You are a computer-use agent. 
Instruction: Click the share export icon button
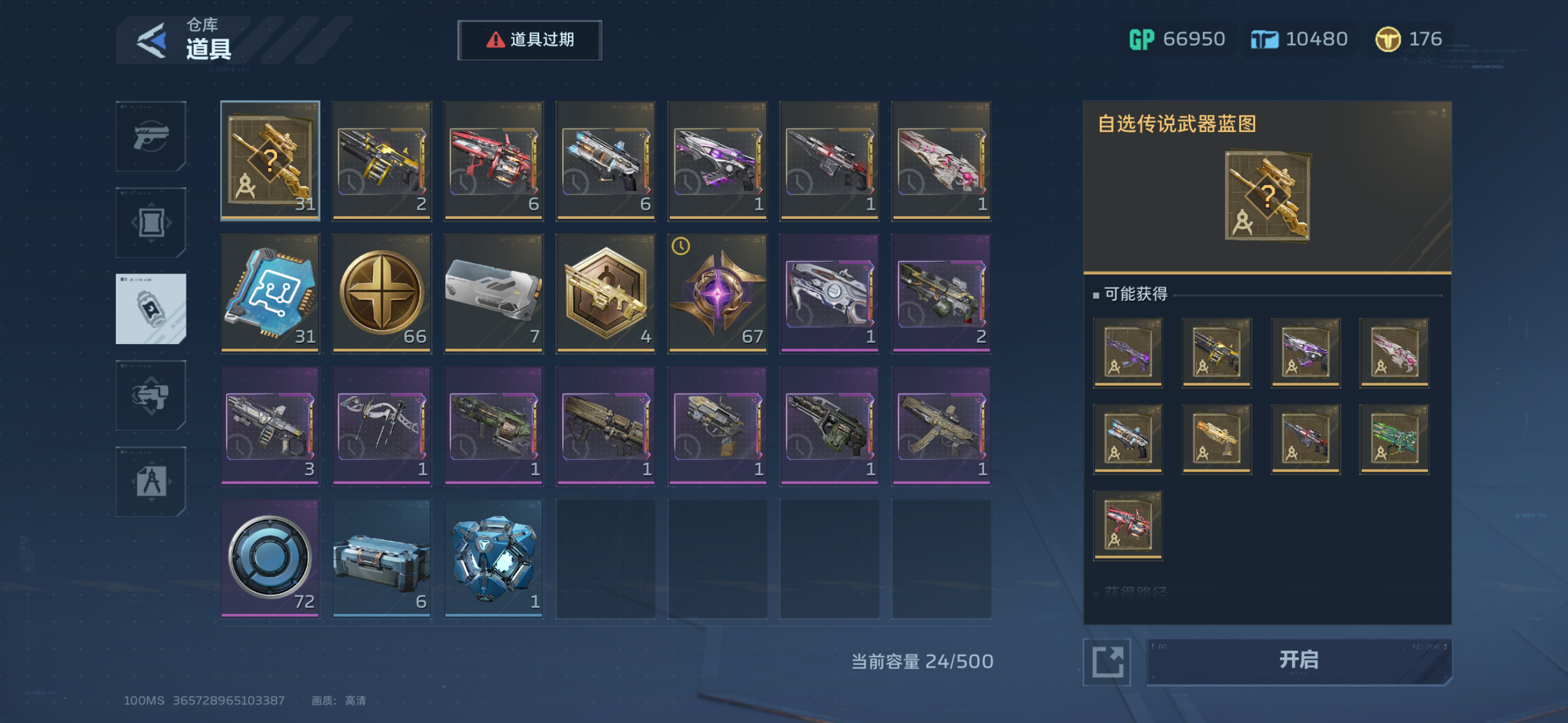(1107, 662)
